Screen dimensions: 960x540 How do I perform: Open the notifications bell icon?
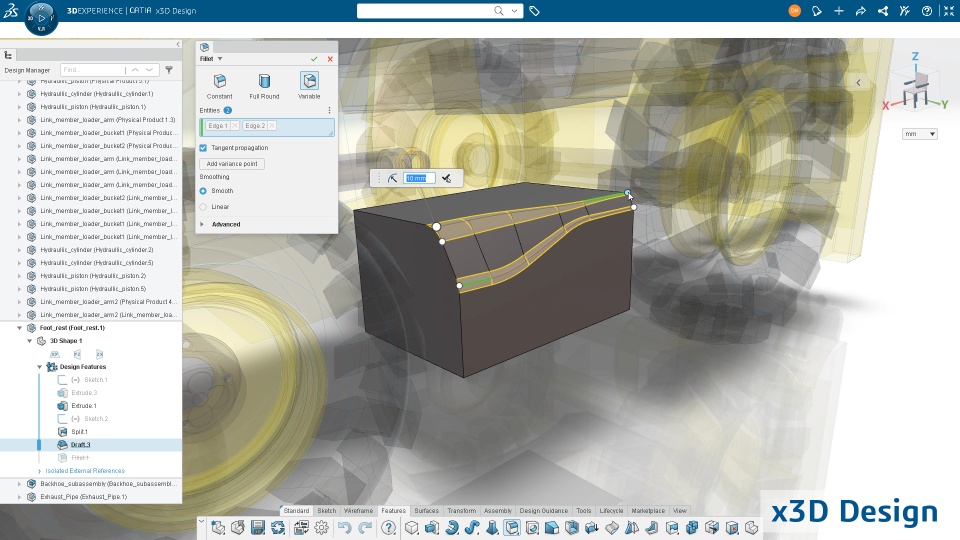[816, 11]
